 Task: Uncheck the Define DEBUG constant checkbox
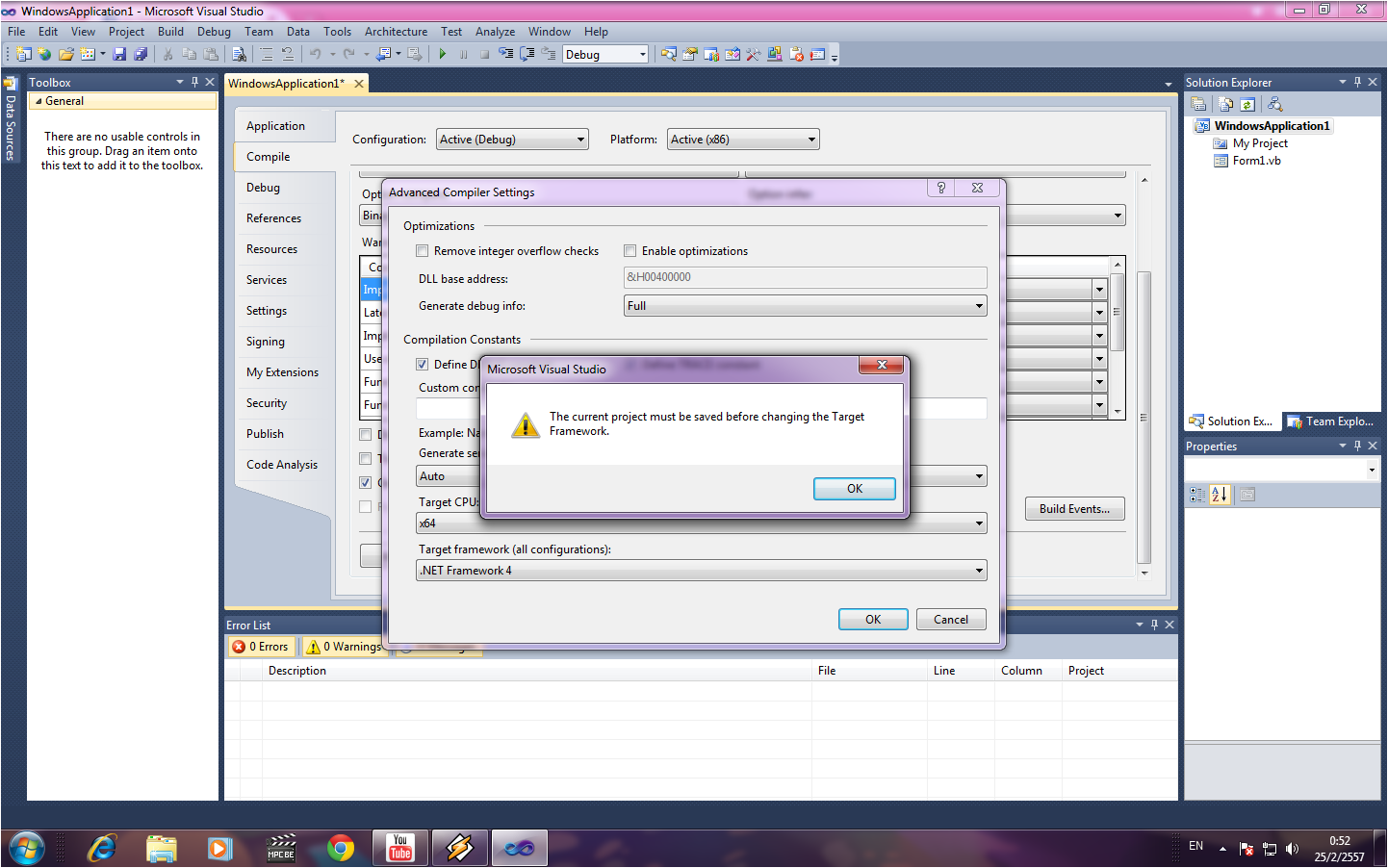[x=422, y=365]
